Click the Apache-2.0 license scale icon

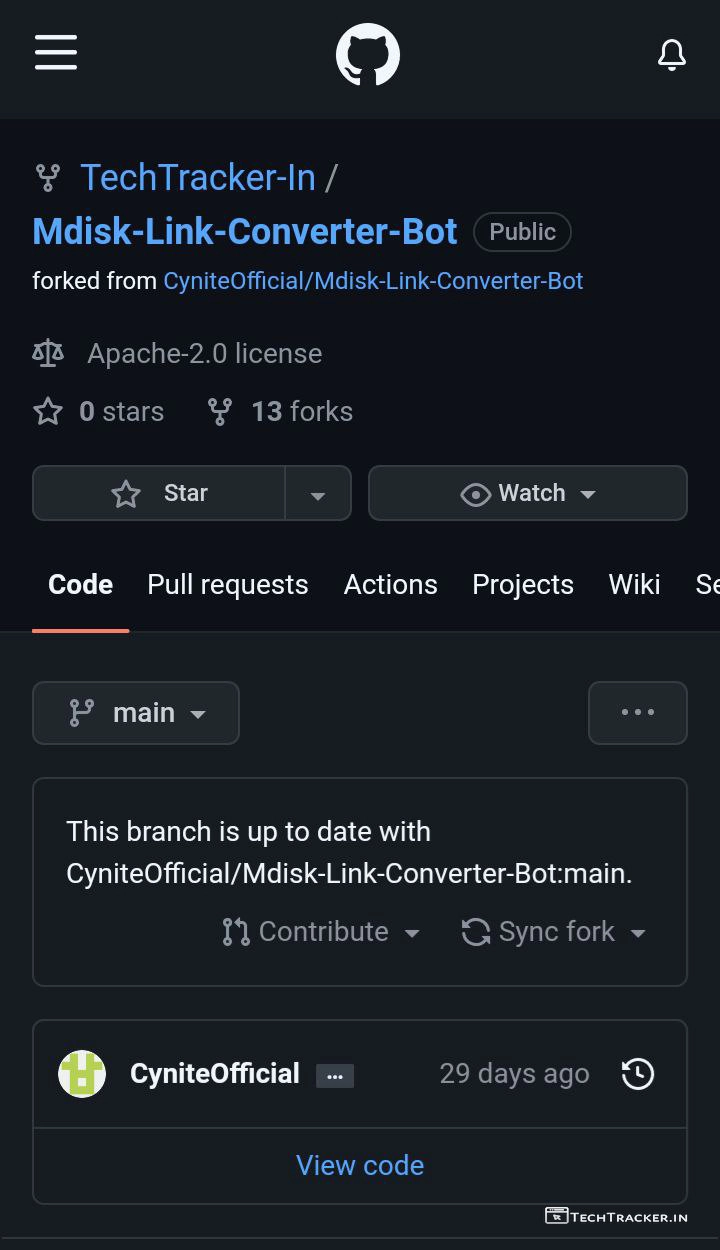point(48,353)
